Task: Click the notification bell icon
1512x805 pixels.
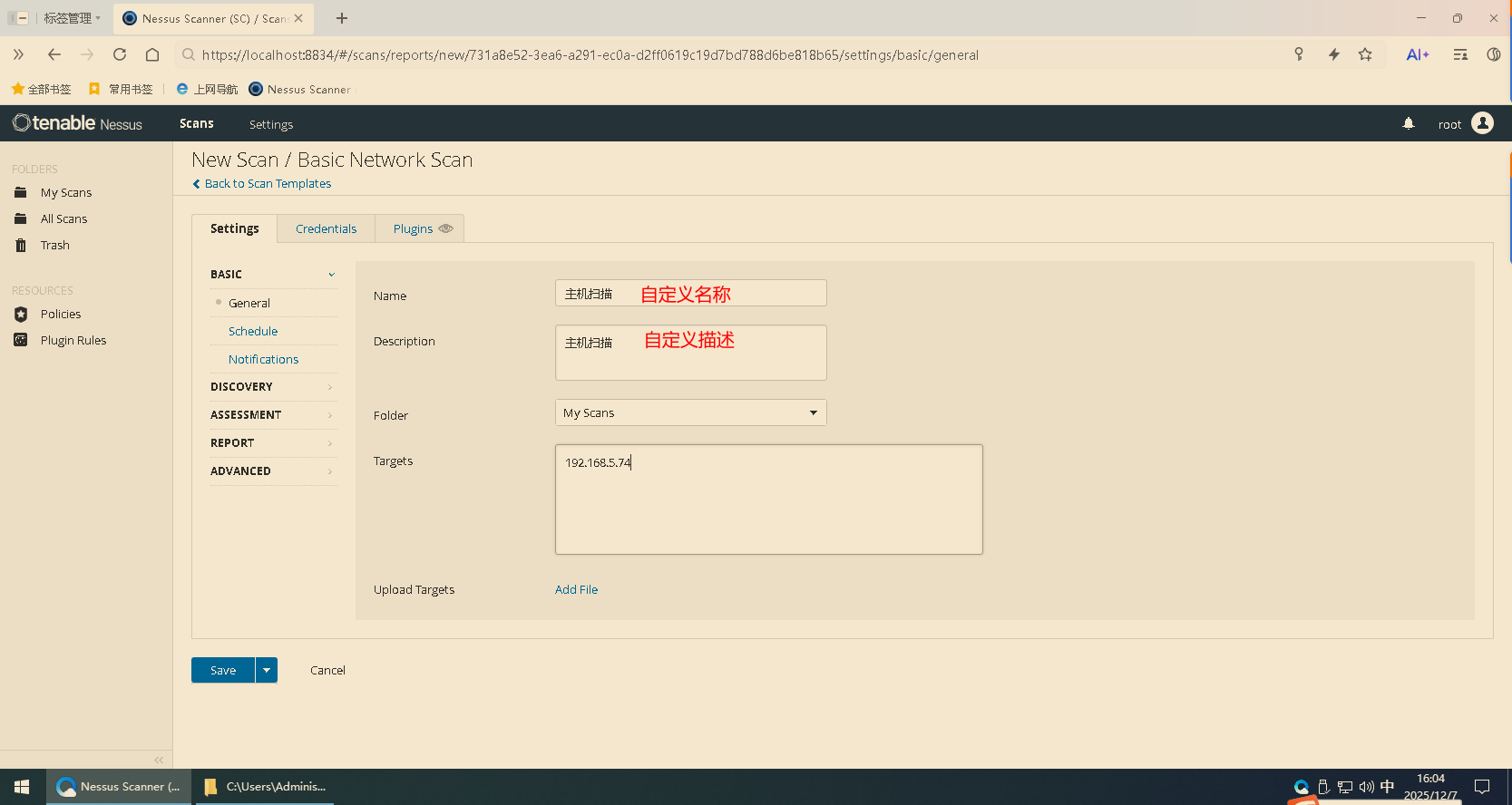Action: 1409,123
